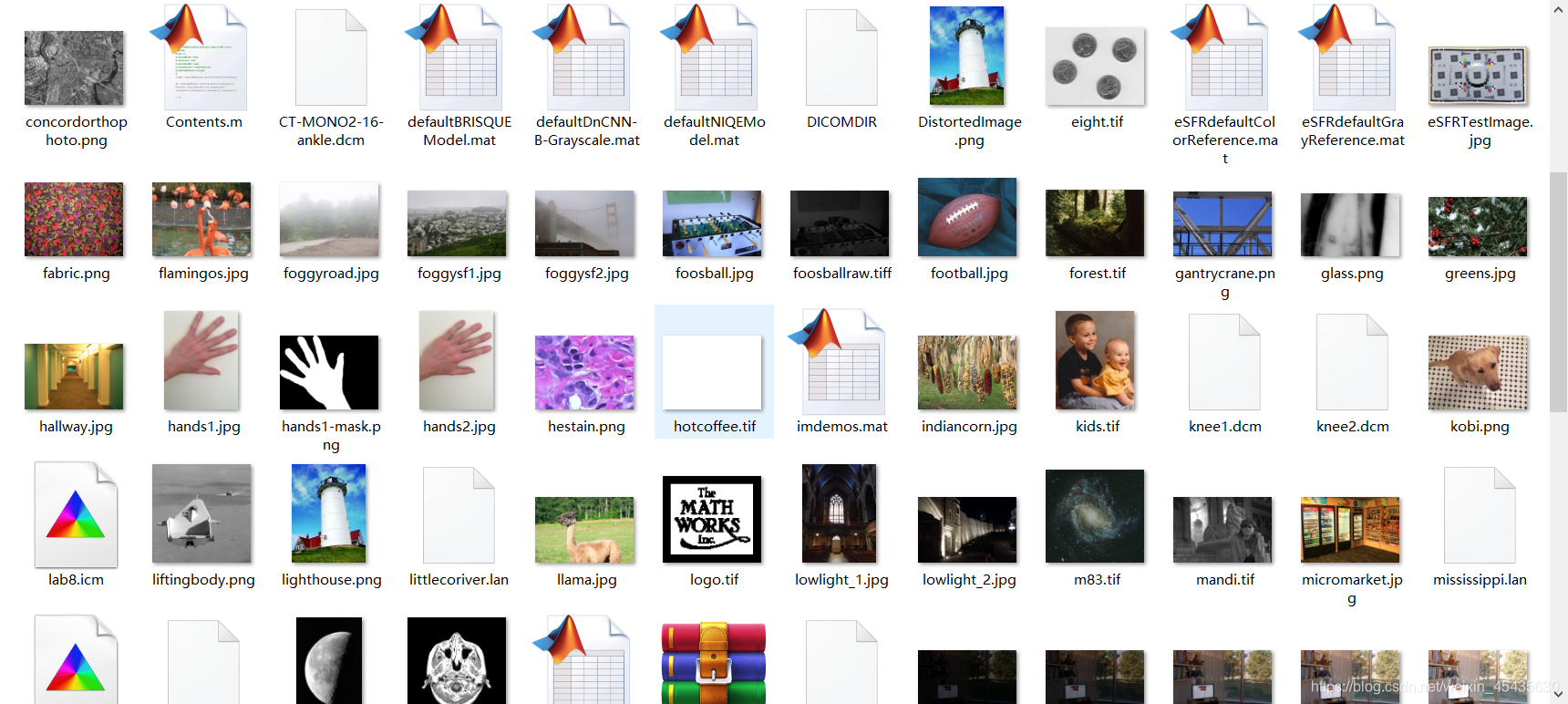Select the lowlight_2.jpg thumbnail

click(967, 530)
